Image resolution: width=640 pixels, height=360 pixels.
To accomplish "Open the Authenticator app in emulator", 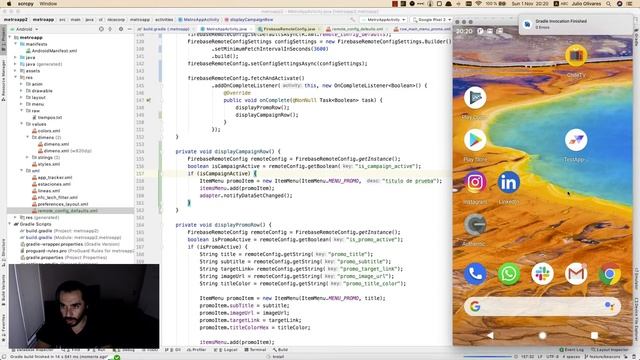I will pyautogui.click(x=475, y=225).
